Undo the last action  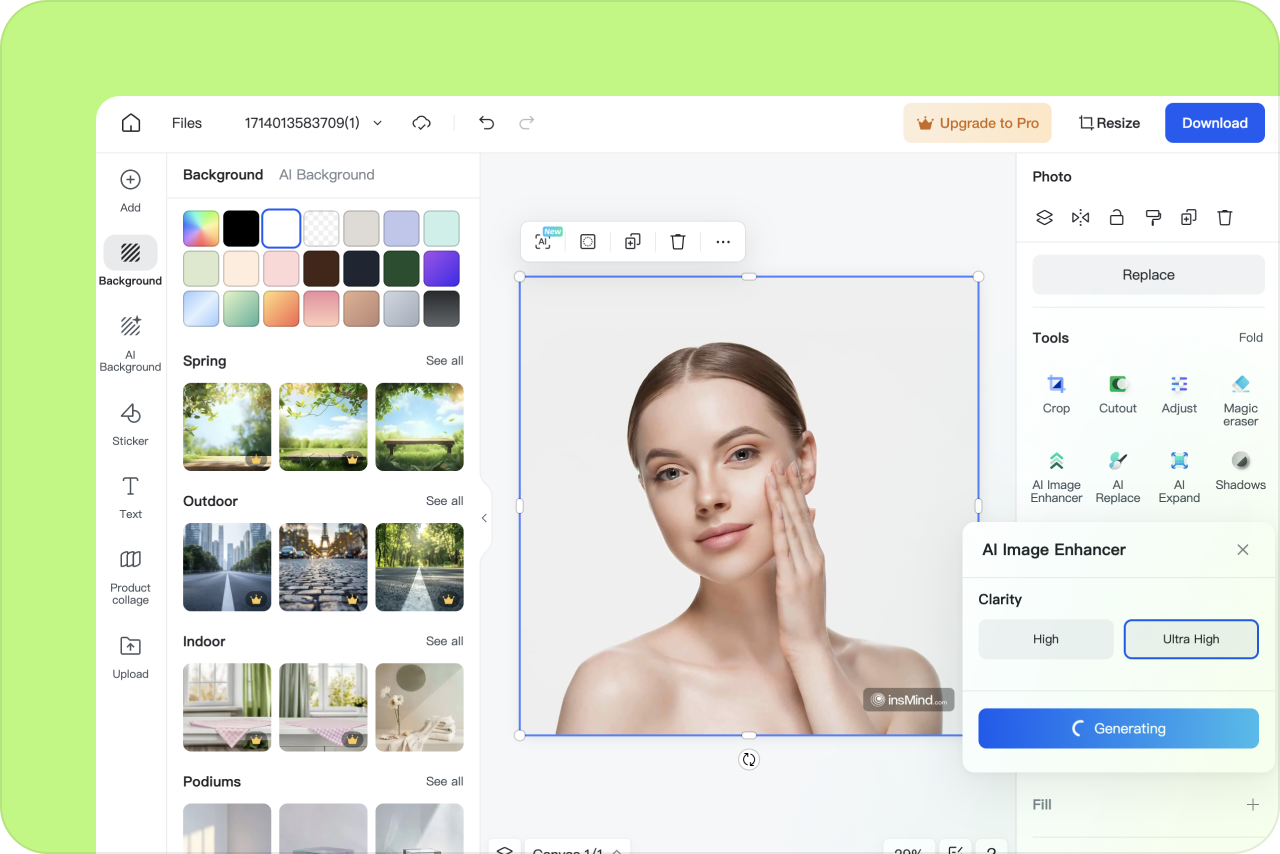486,123
